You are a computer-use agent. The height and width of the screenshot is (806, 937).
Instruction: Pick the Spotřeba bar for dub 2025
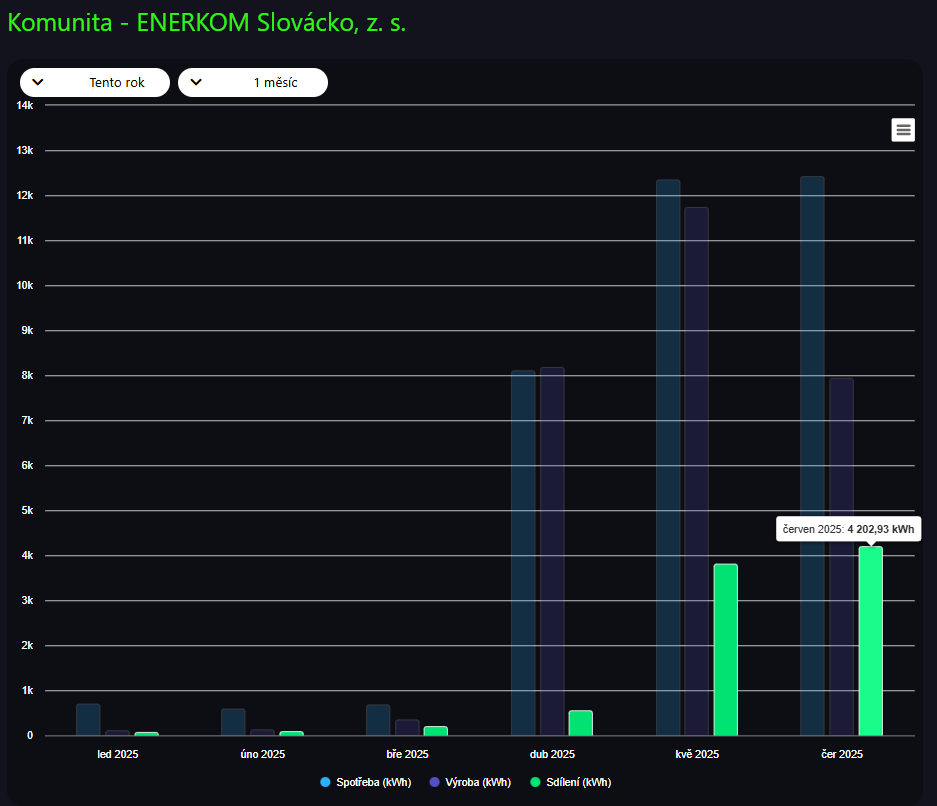coord(523,553)
